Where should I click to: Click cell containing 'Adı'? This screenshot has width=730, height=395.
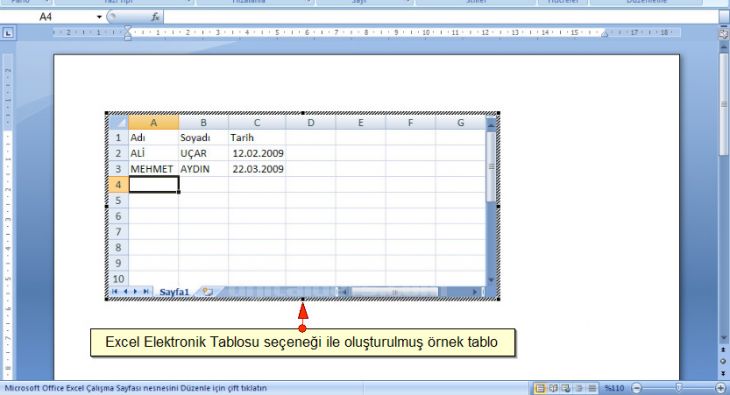coord(154,137)
